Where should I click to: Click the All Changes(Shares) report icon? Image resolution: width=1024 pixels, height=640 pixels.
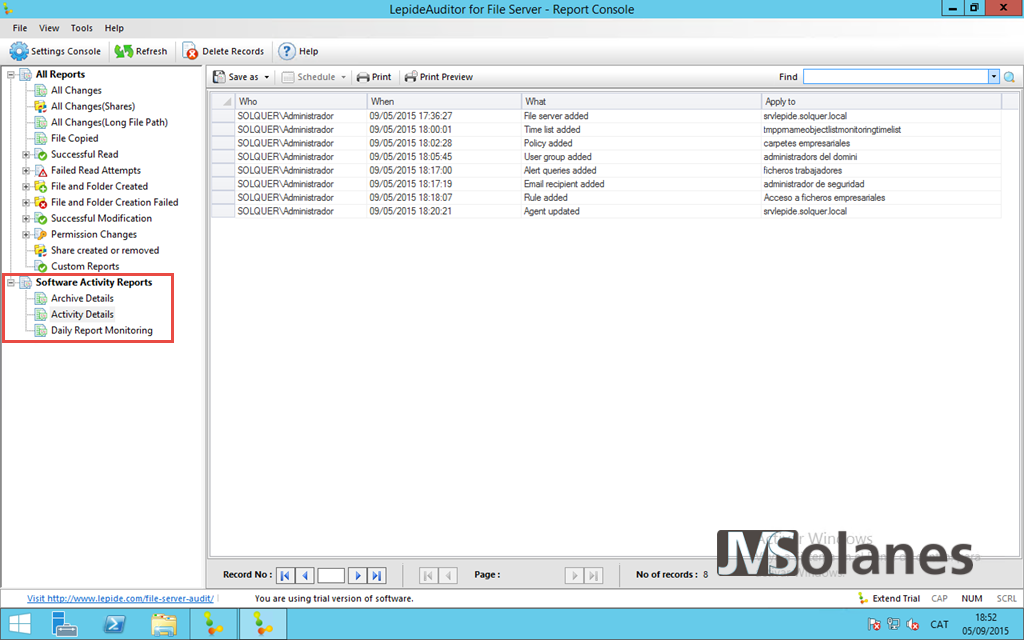pyautogui.click(x=40, y=106)
